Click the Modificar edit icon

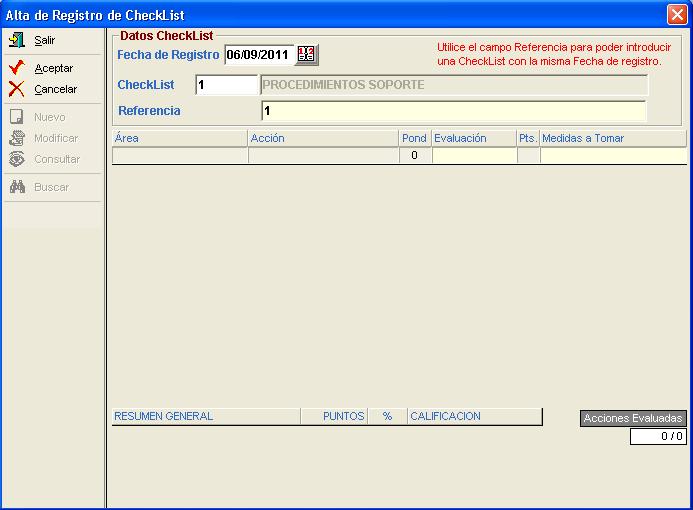coord(17,138)
